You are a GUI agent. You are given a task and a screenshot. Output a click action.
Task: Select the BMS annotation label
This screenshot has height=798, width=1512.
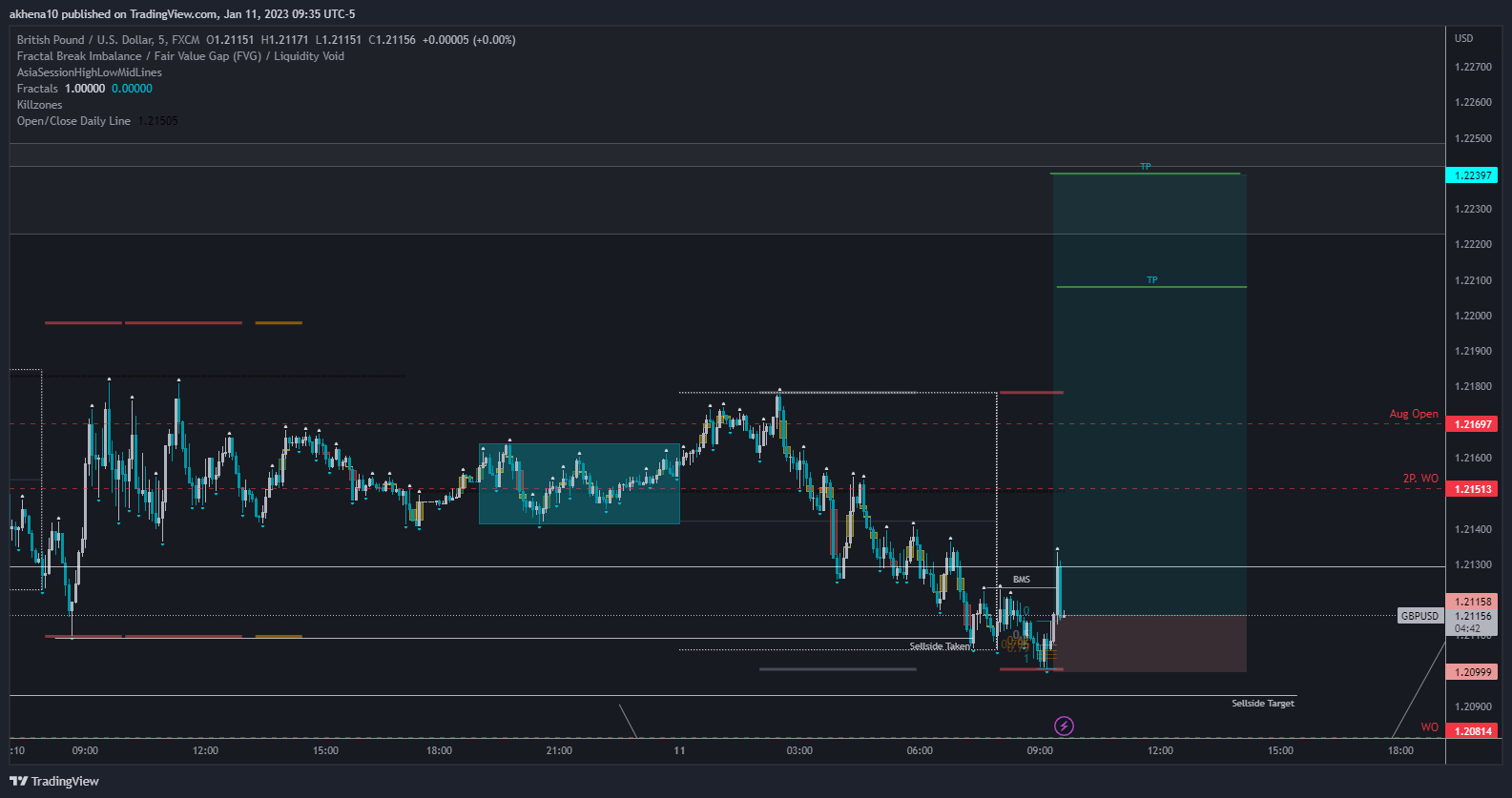click(x=1021, y=580)
